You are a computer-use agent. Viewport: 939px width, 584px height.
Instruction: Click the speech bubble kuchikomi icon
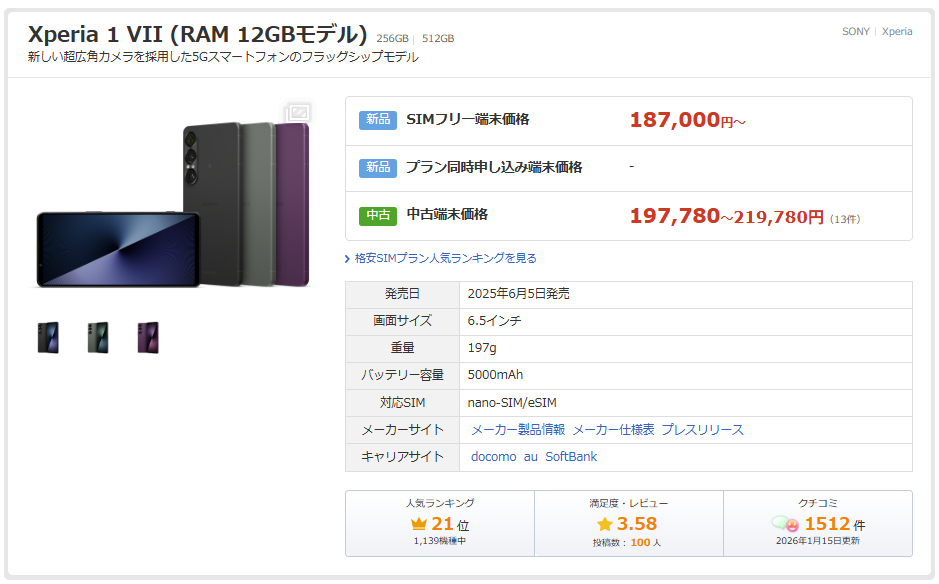785,524
